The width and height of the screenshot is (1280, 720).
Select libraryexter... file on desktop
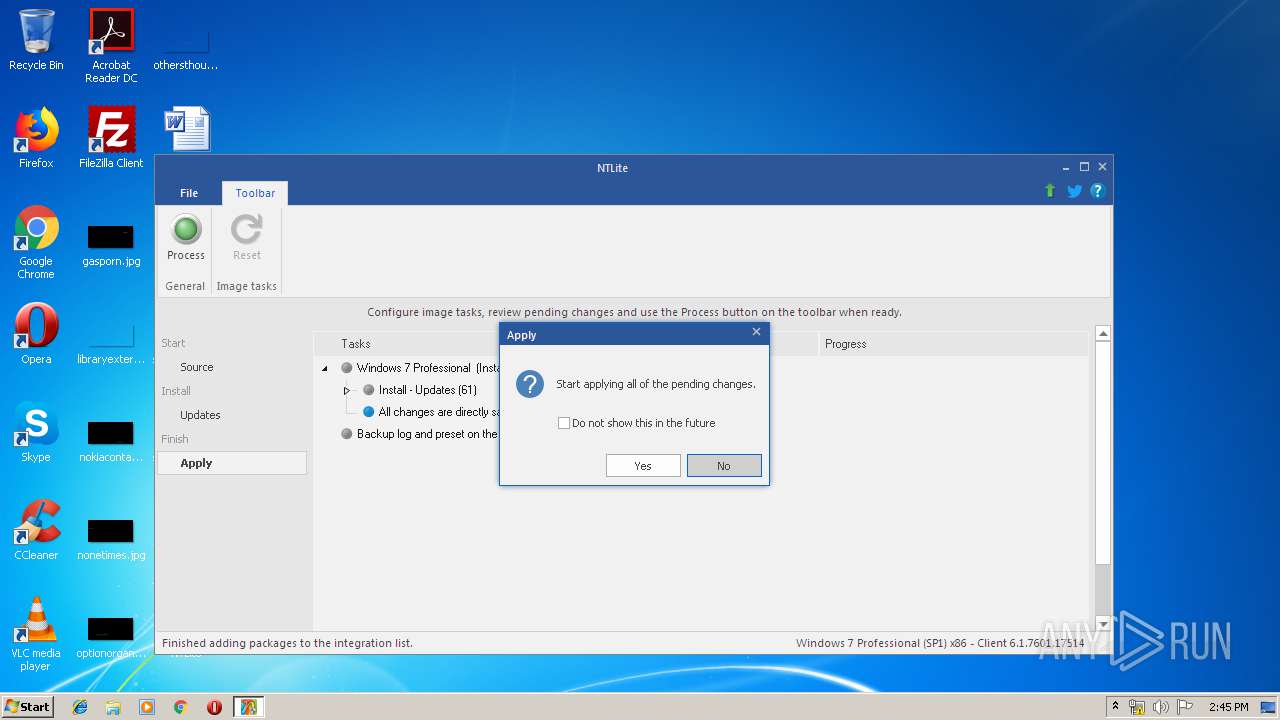click(111, 344)
